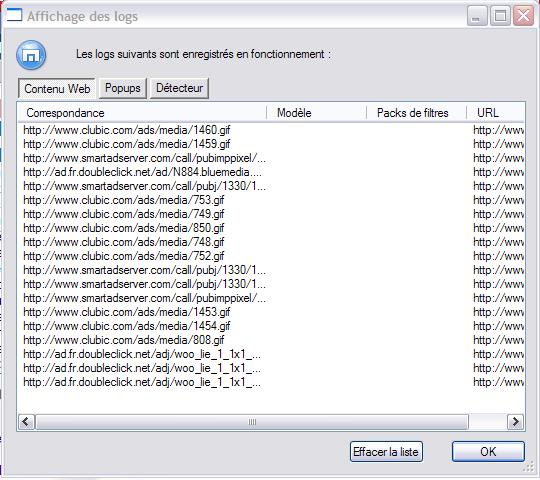Select the clubic 1460.gif log entry
The height and width of the screenshot is (480, 540).
(127, 130)
